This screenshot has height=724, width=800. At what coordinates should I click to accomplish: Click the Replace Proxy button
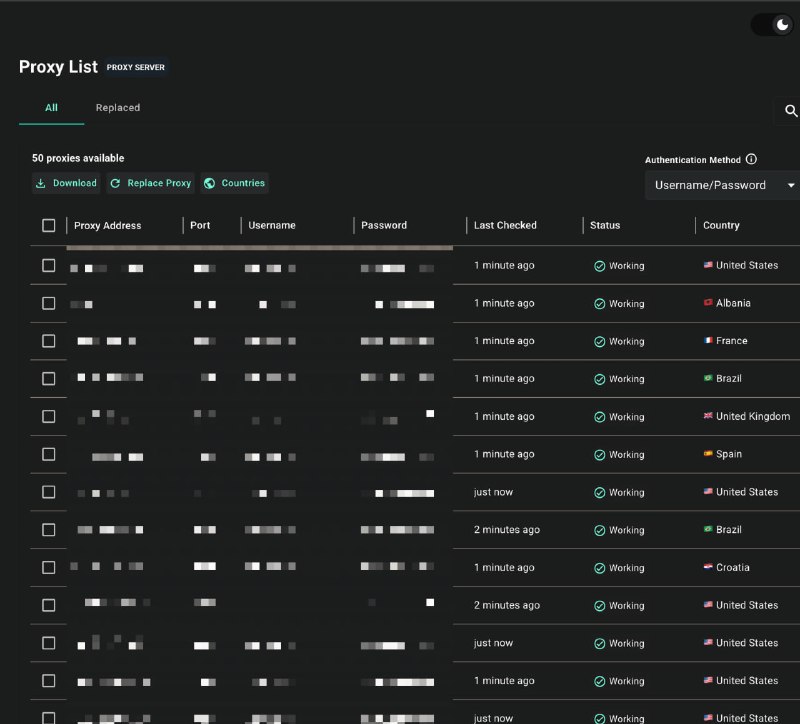click(x=151, y=183)
